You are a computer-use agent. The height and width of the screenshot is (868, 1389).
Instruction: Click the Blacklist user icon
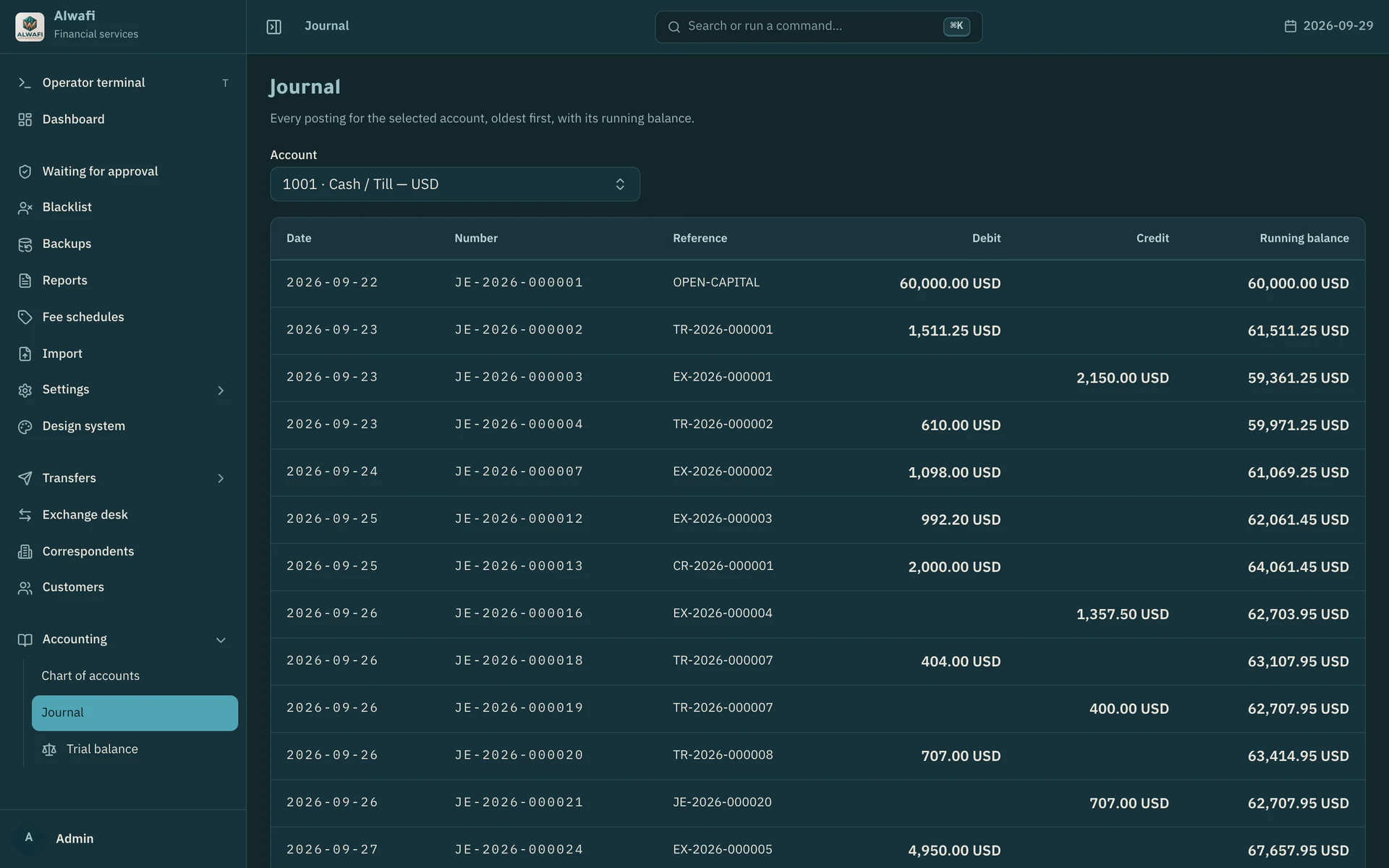tap(25, 208)
